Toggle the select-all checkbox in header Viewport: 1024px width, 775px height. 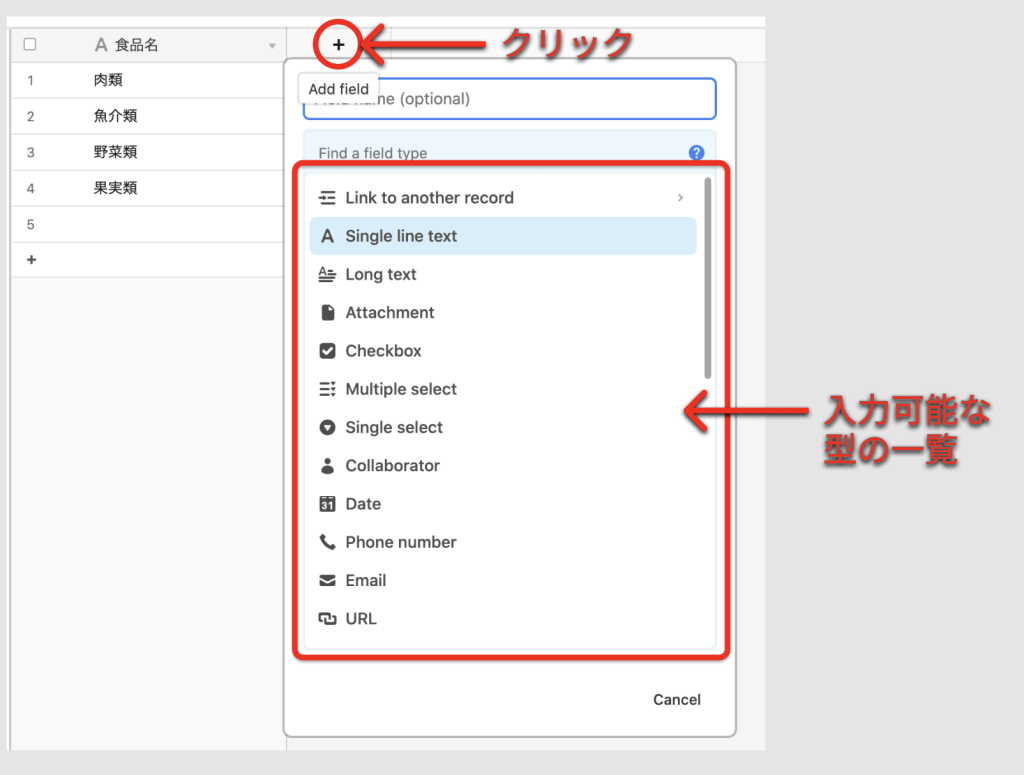30,45
